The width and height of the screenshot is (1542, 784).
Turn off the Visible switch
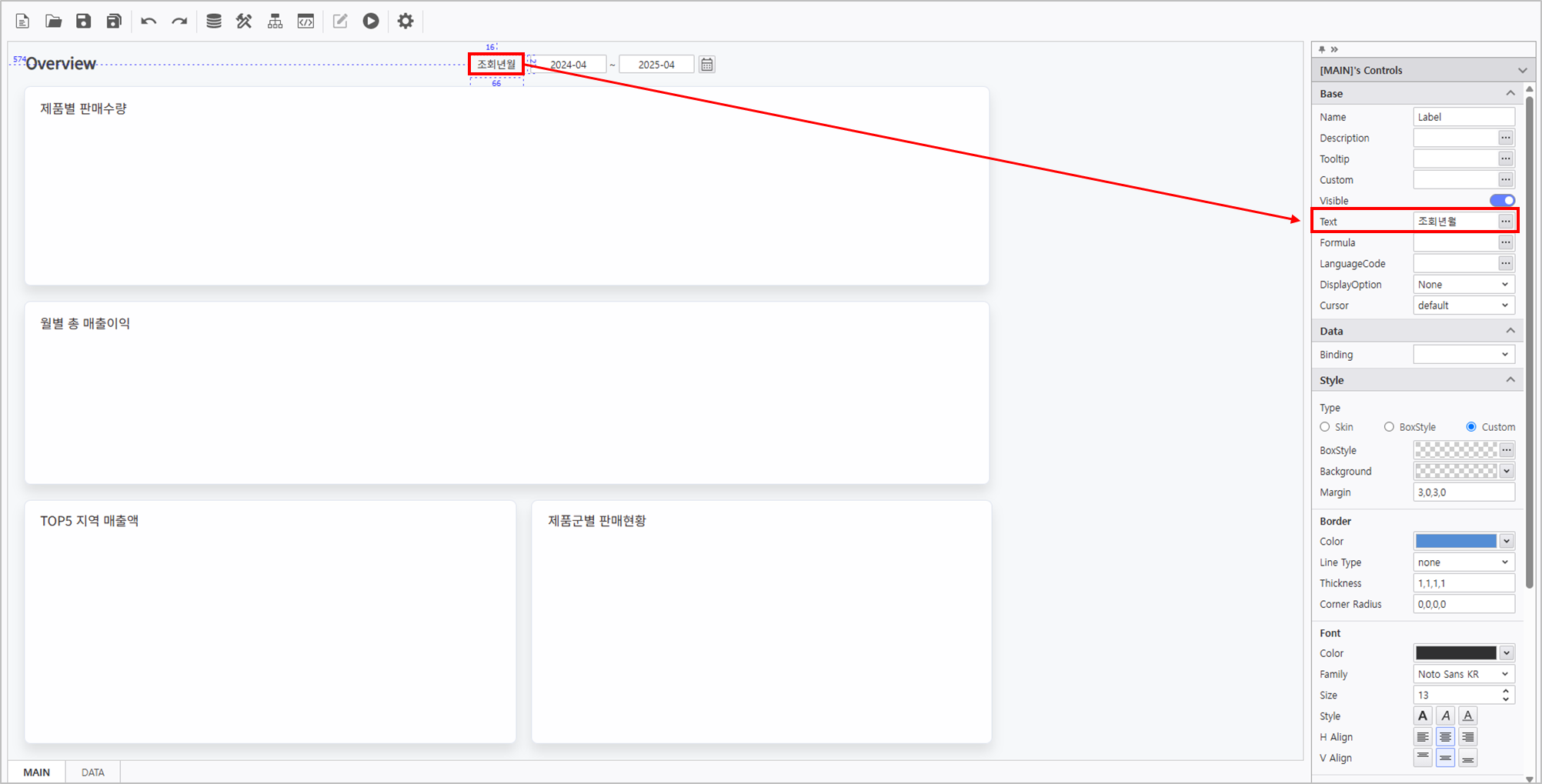tap(1503, 201)
